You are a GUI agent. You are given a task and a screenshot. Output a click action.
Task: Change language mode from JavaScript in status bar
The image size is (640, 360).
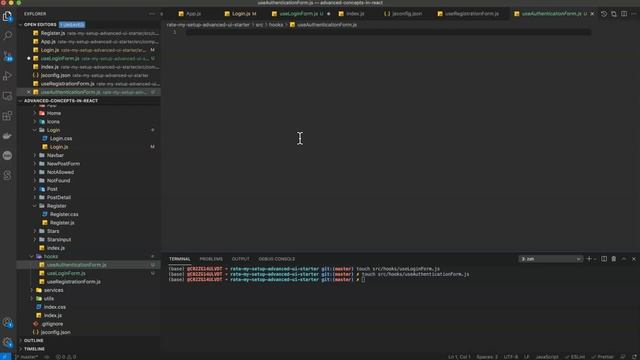tap(547, 357)
